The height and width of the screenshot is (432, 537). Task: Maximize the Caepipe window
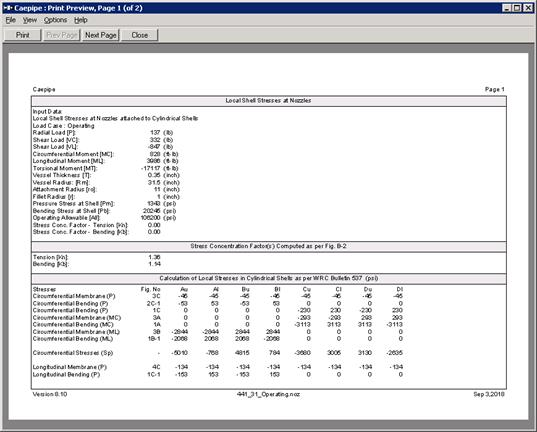coord(517,8)
